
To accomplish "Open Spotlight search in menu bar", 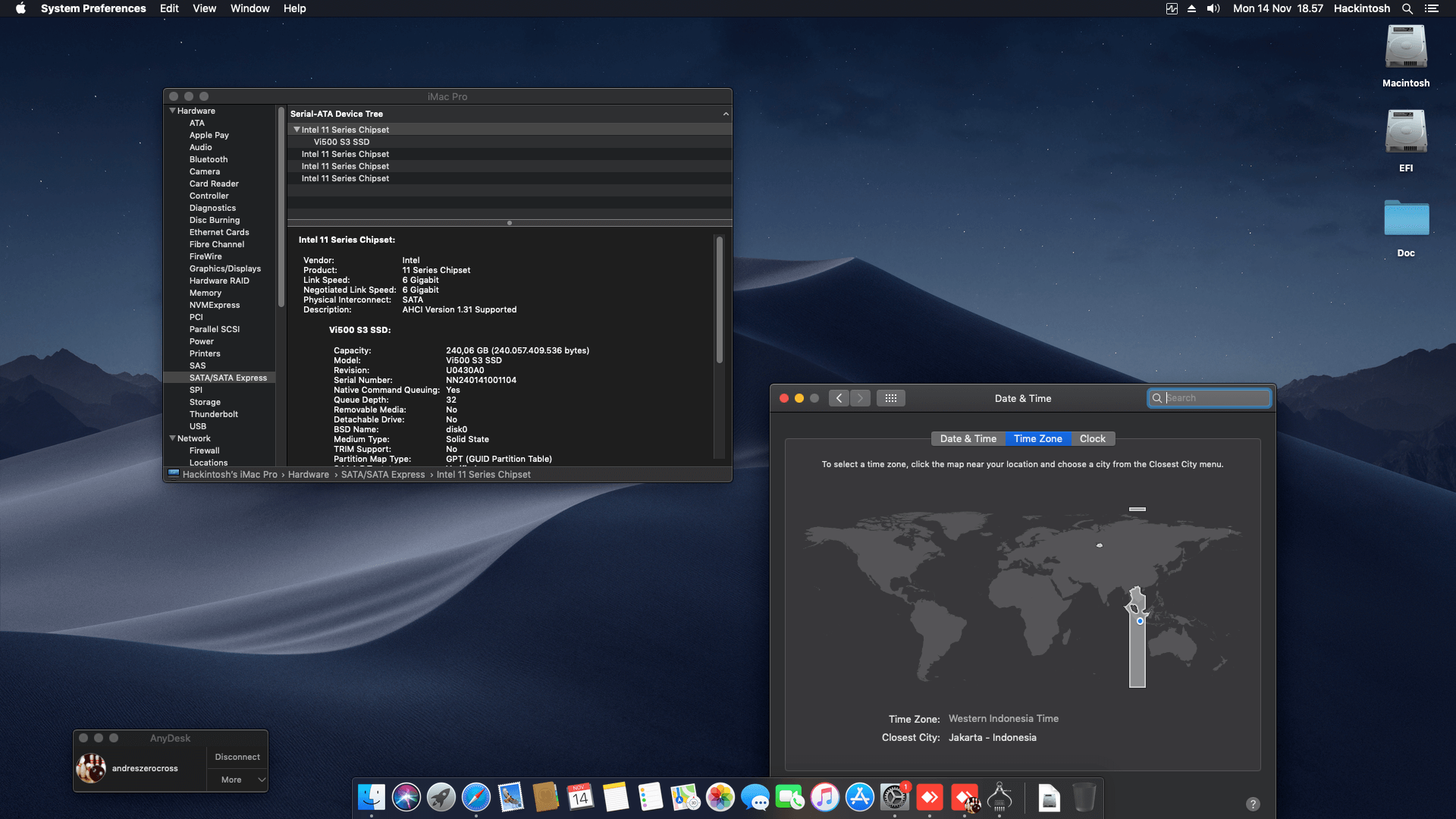I will (1407, 8).
